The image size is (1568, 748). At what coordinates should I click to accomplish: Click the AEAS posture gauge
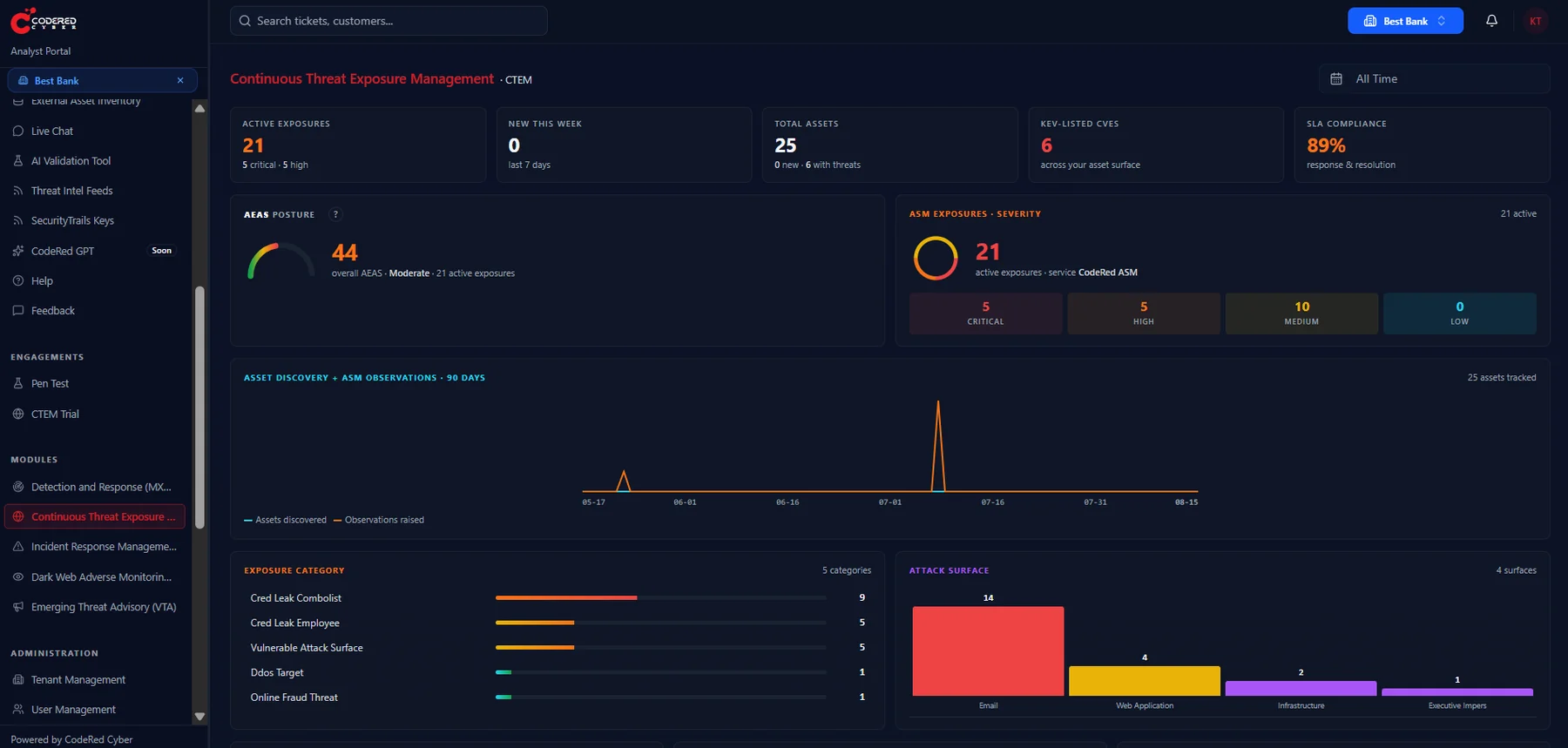pyautogui.click(x=280, y=260)
